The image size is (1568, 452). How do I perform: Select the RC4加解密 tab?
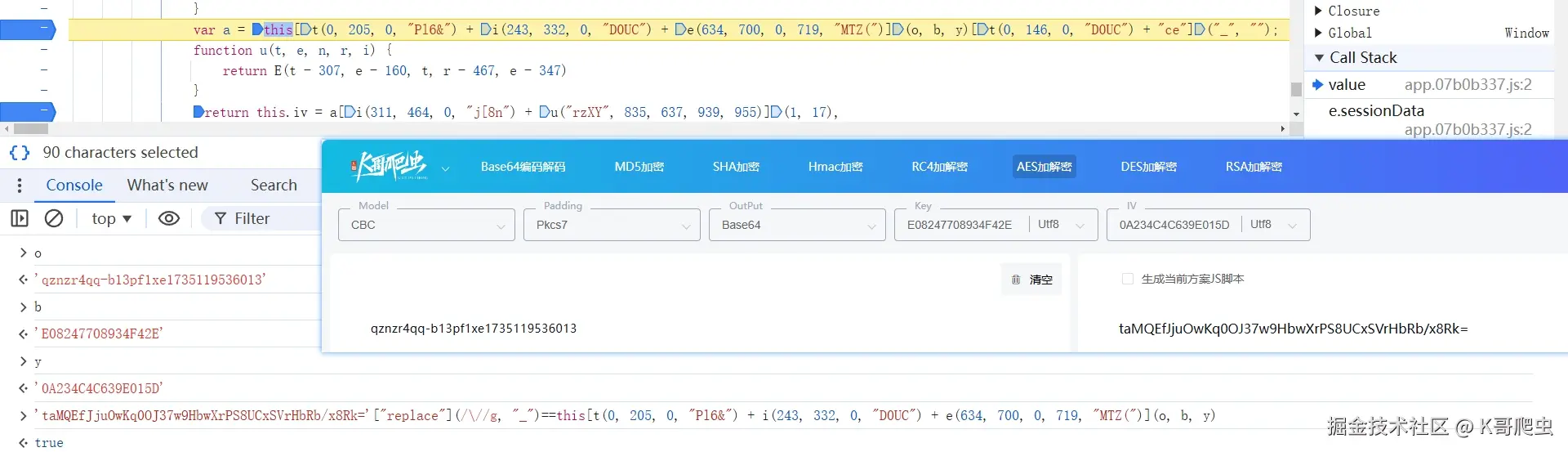pos(939,167)
